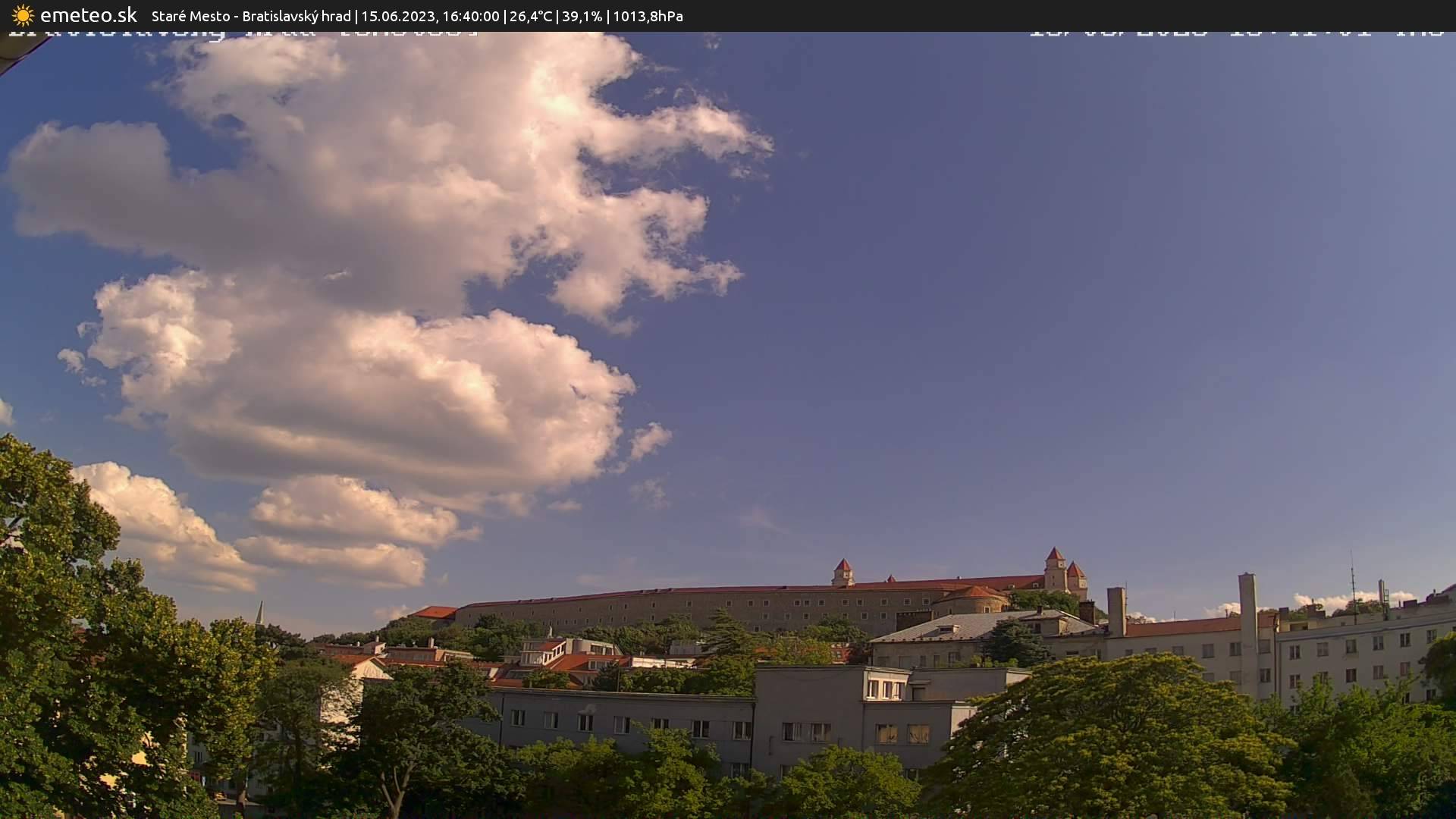Screen dimensions: 1456x819
Task: Select the location label Staré Mesto - Bratislavský hrad
Action: 250,15
